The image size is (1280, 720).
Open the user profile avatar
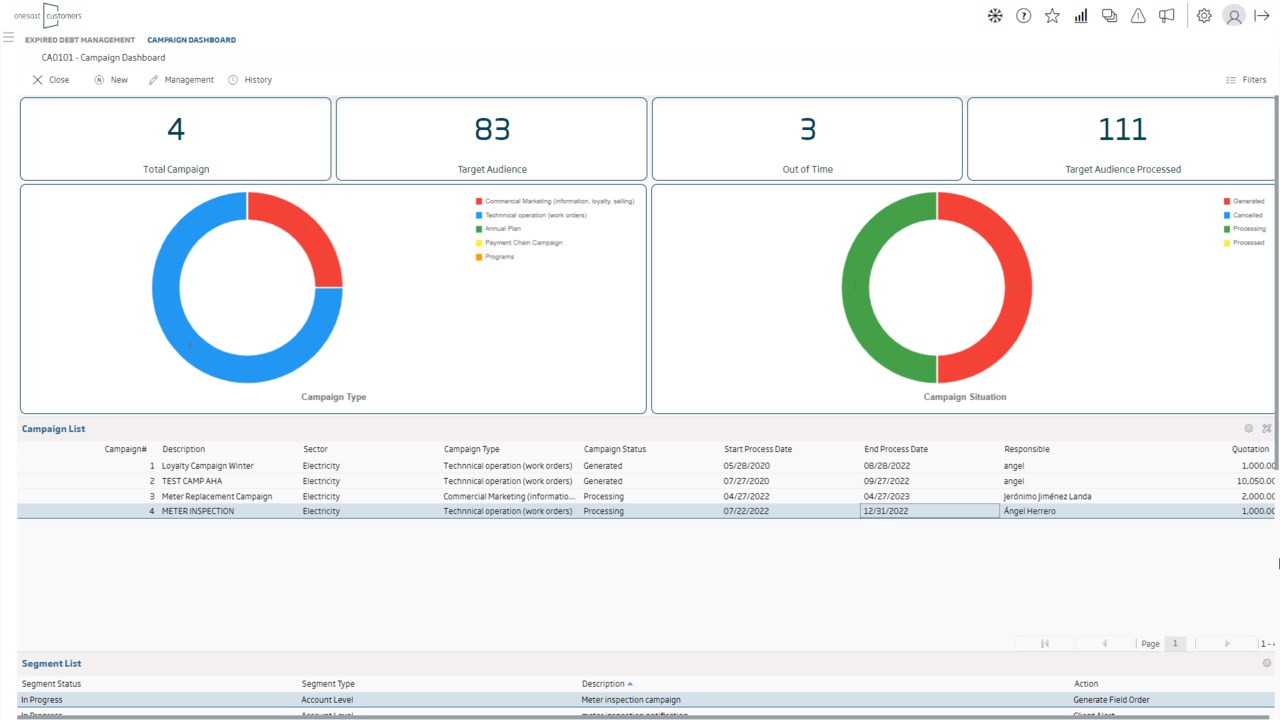pos(1234,16)
